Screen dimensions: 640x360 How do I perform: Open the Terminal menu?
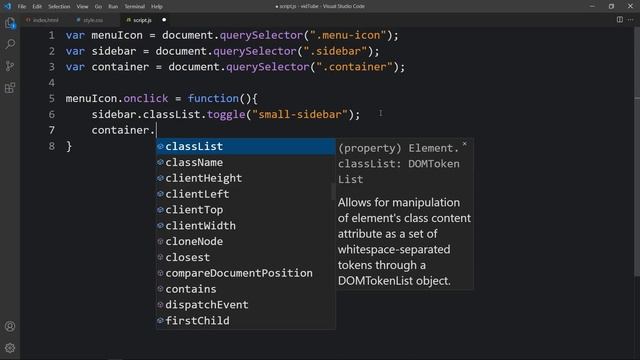pos(134,7)
